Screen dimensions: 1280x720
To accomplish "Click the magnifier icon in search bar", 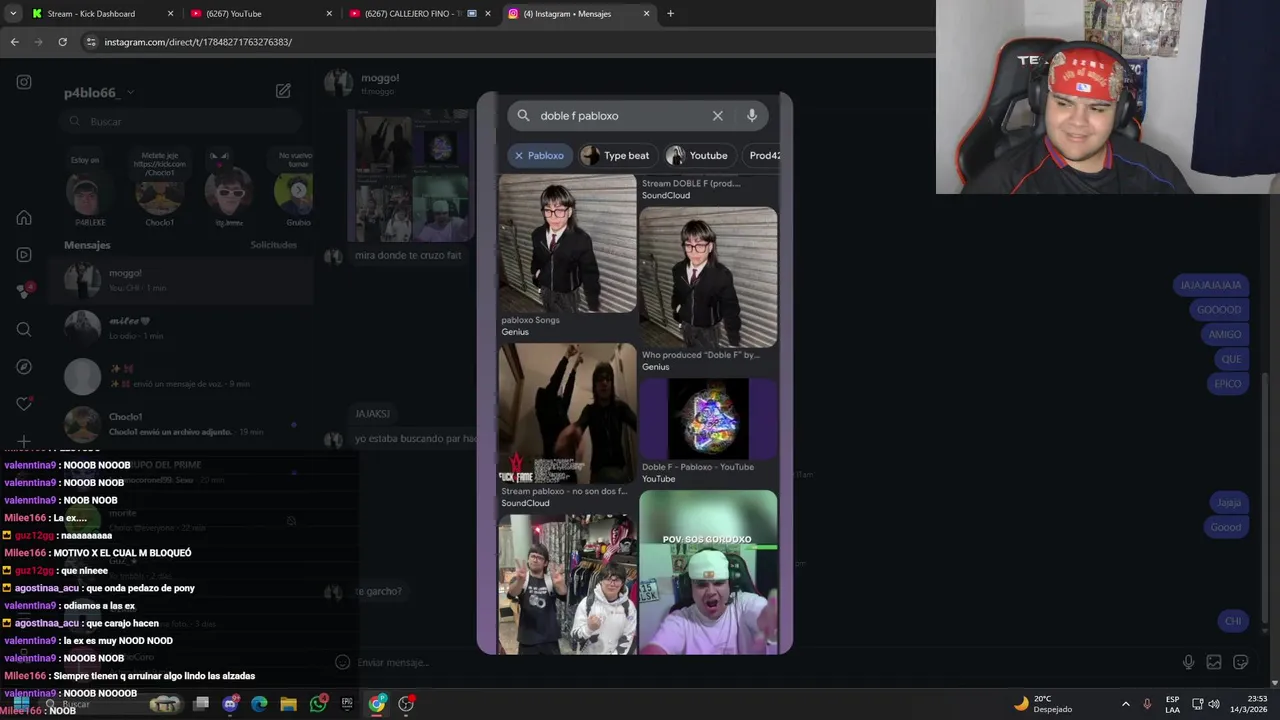I will pyautogui.click(x=523, y=116).
